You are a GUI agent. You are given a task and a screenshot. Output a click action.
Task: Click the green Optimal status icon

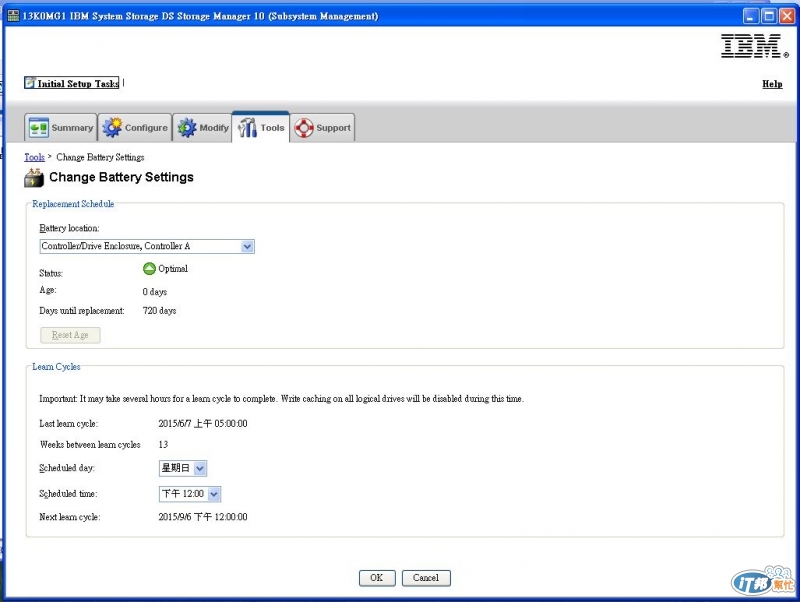pyautogui.click(x=149, y=268)
